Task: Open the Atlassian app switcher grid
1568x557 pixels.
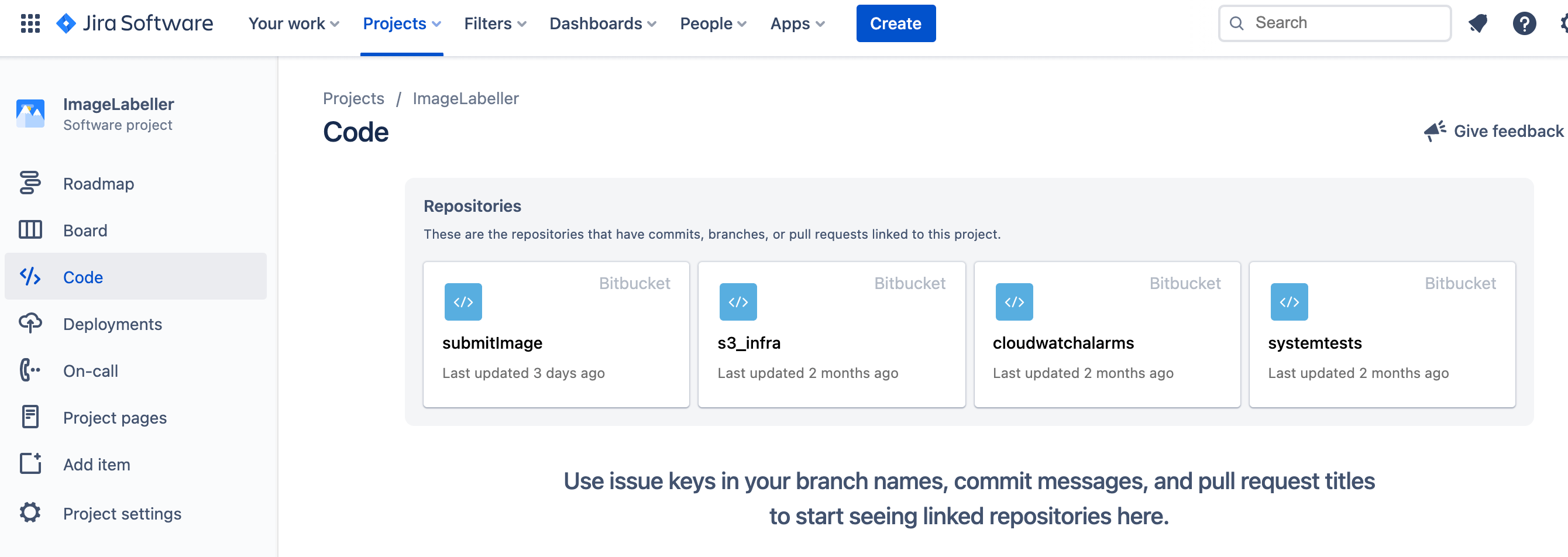Action: point(29,23)
